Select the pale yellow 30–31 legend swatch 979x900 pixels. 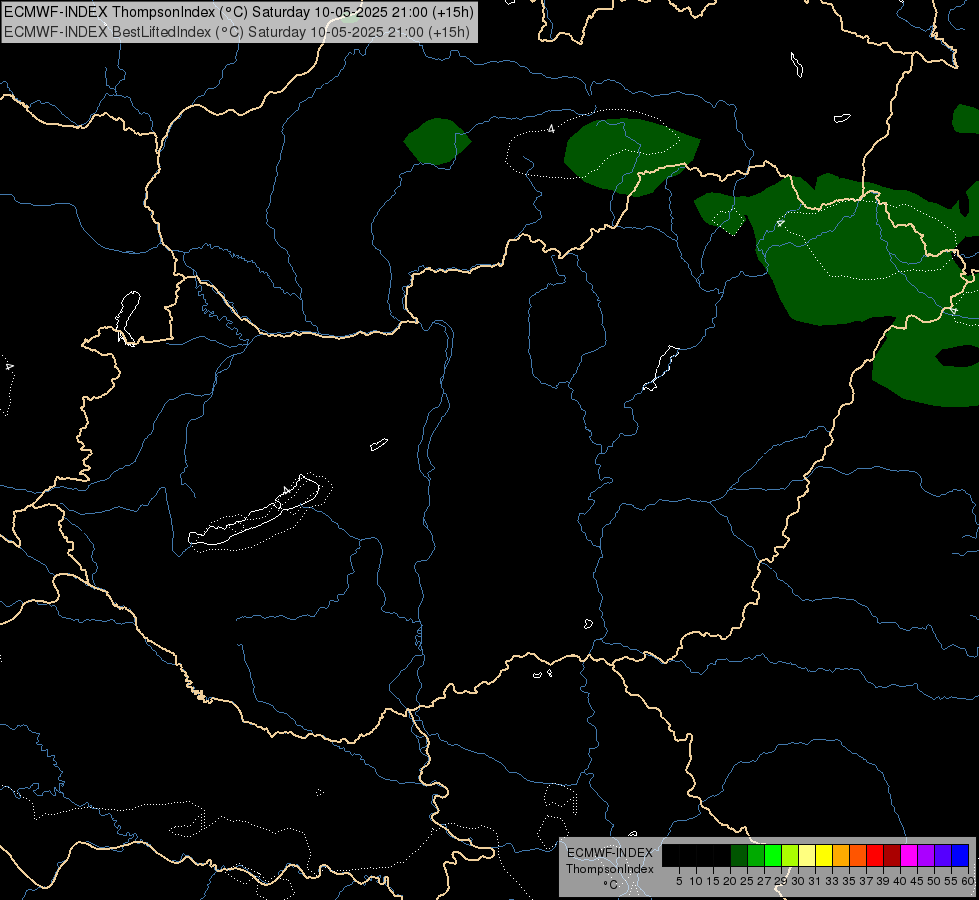pos(807,855)
